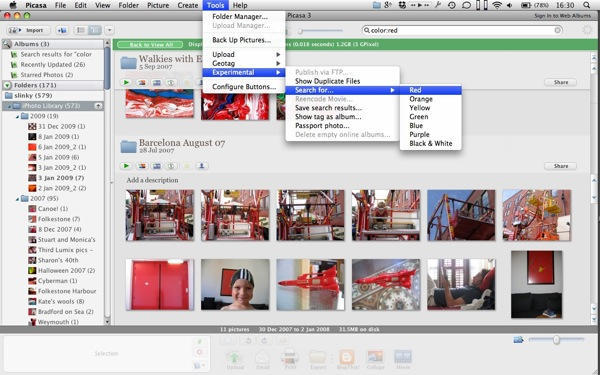The height and width of the screenshot is (375, 600).
Task: Click the BlogThis icon in bottom toolbar
Action: point(347,360)
